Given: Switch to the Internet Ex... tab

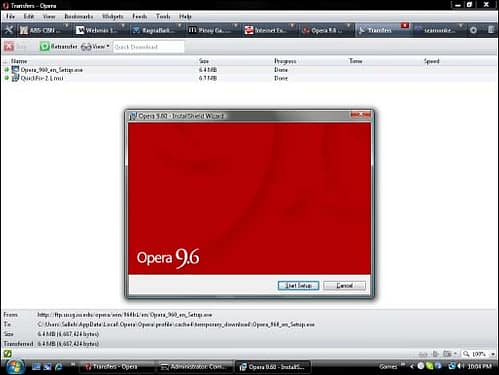Looking at the screenshot, I should [x=269, y=30].
